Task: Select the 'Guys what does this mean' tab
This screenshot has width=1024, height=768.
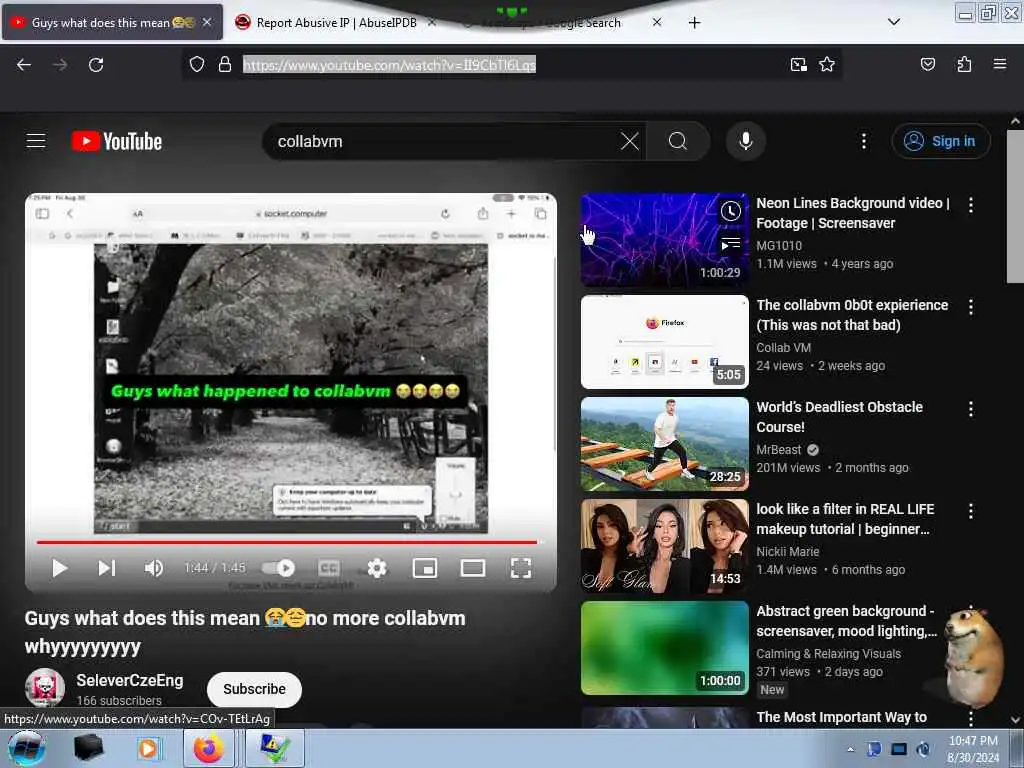Action: tap(111, 22)
